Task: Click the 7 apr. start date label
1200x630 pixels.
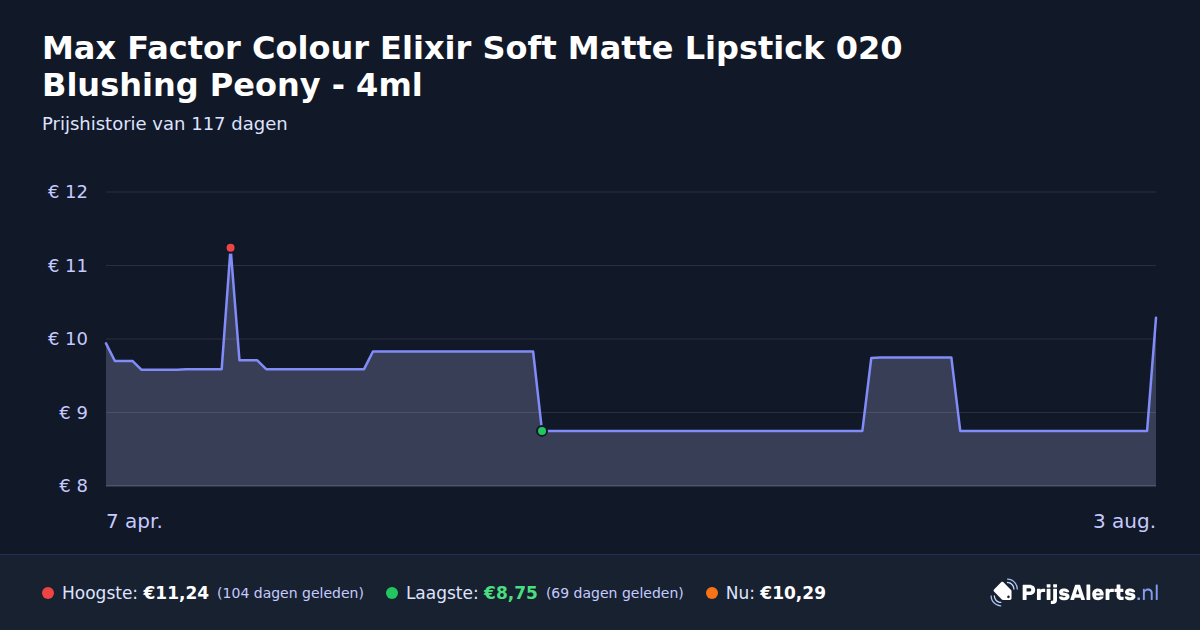Action: (134, 521)
